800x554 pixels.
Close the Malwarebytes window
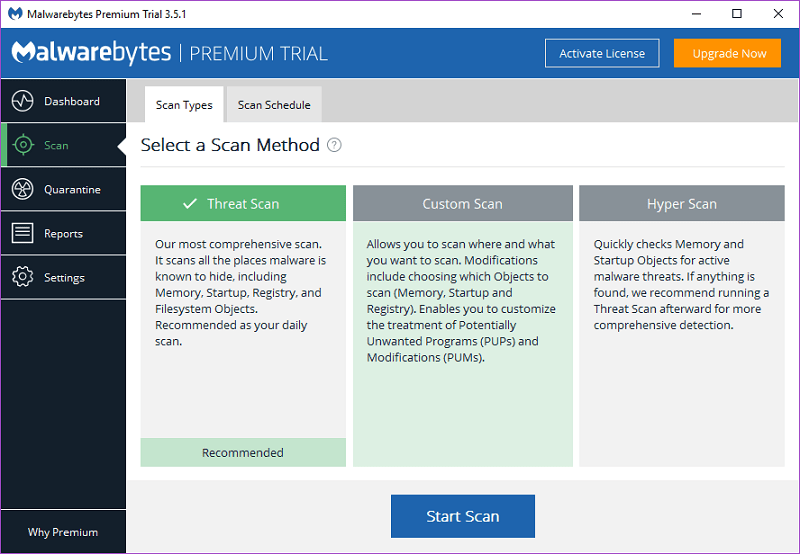(x=778, y=14)
